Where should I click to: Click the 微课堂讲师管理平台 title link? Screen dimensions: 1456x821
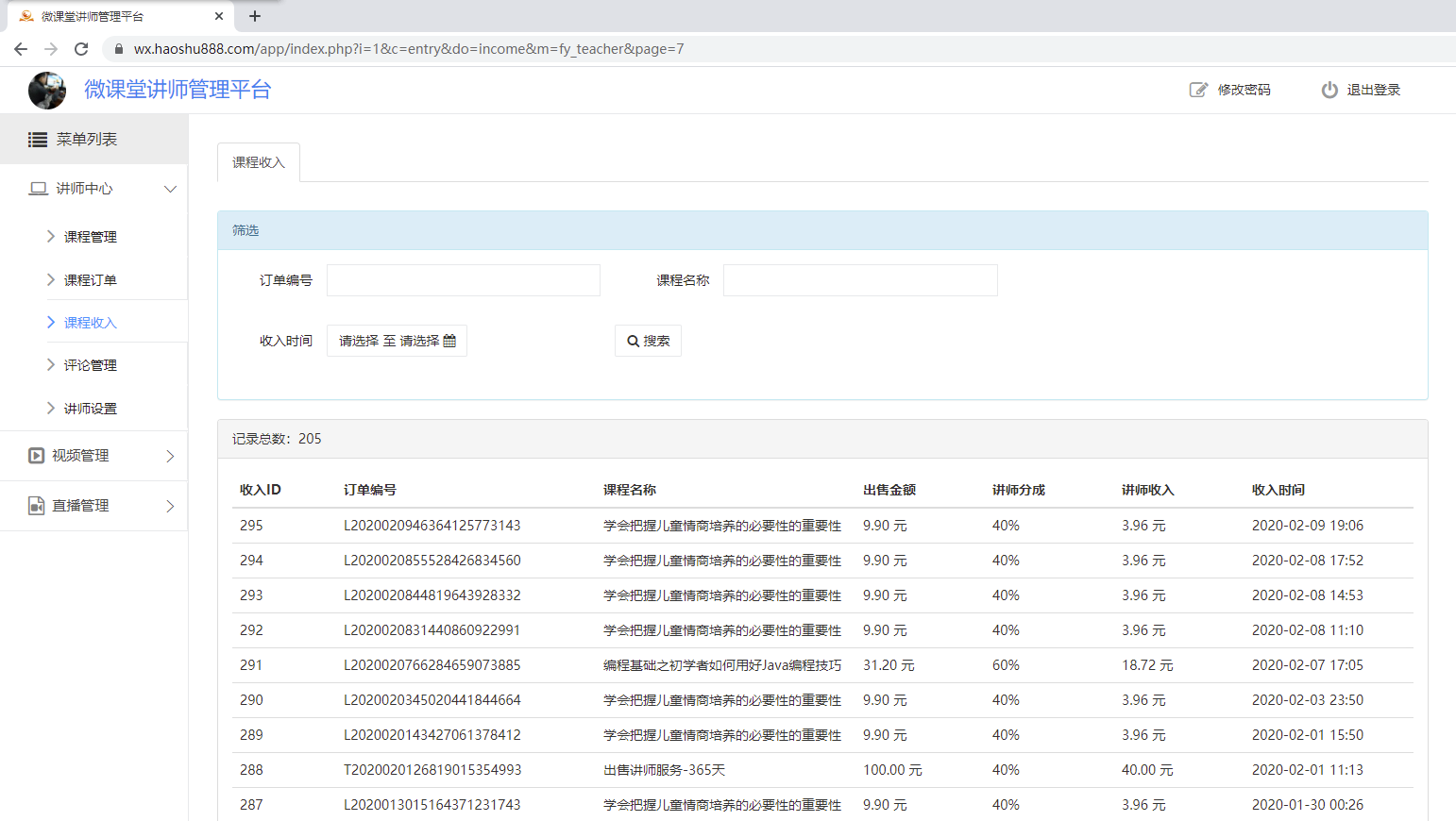(178, 90)
